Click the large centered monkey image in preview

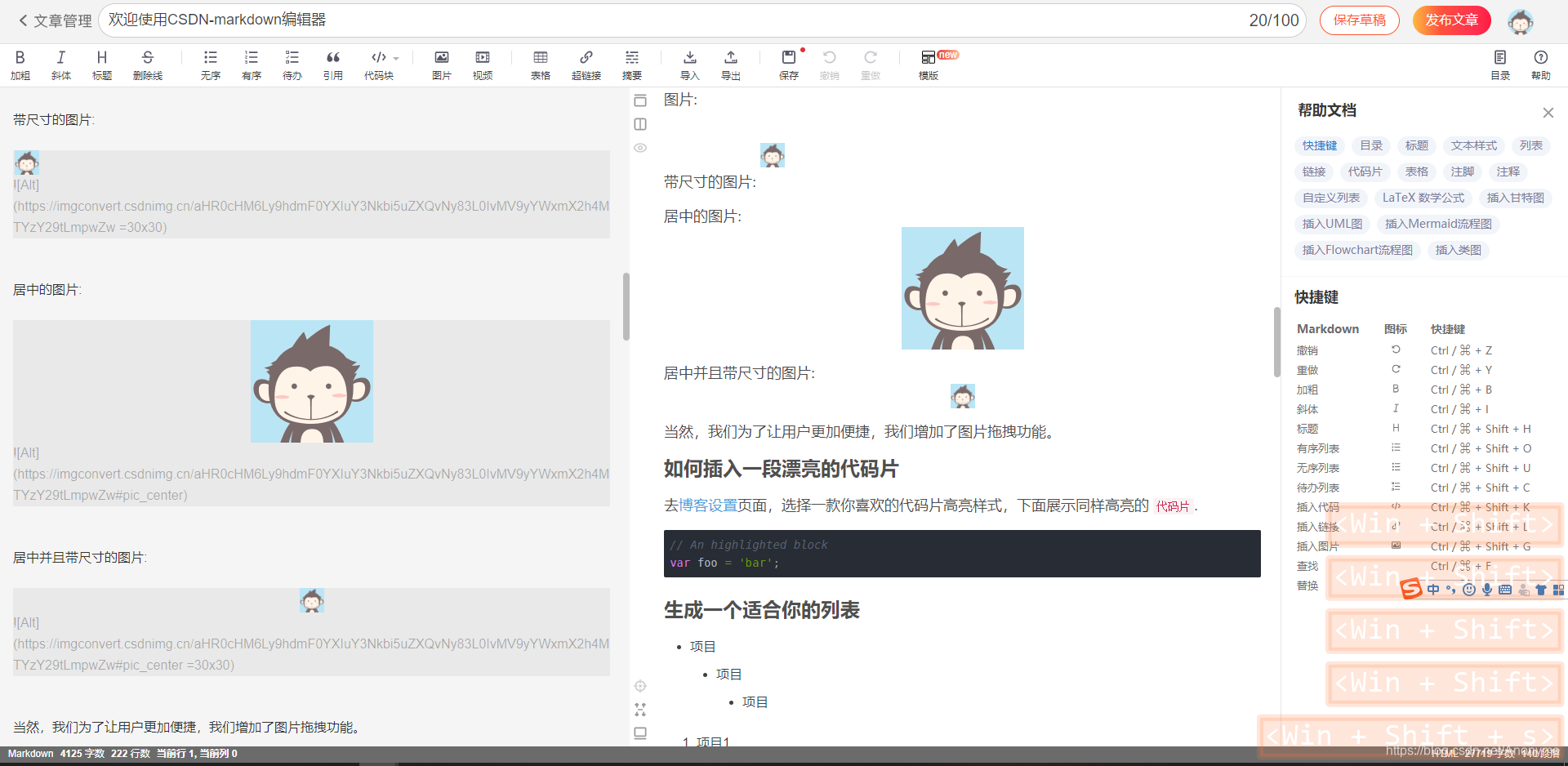point(962,288)
